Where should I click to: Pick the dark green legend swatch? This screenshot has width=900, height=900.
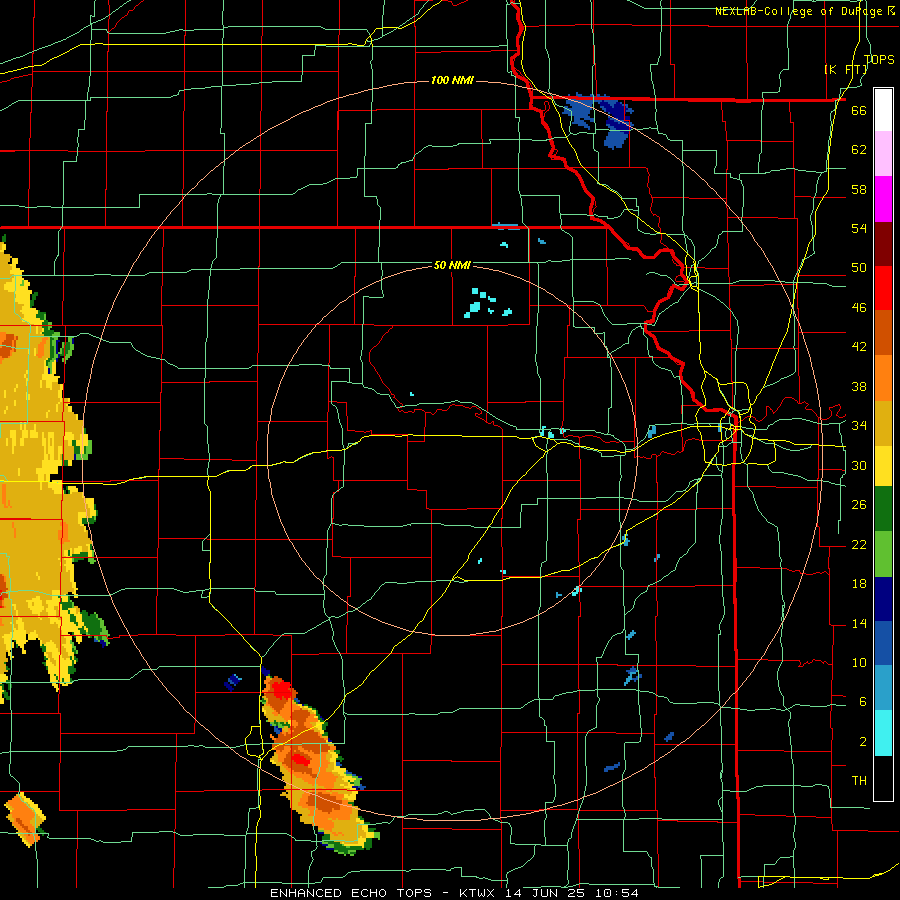click(883, 509)
